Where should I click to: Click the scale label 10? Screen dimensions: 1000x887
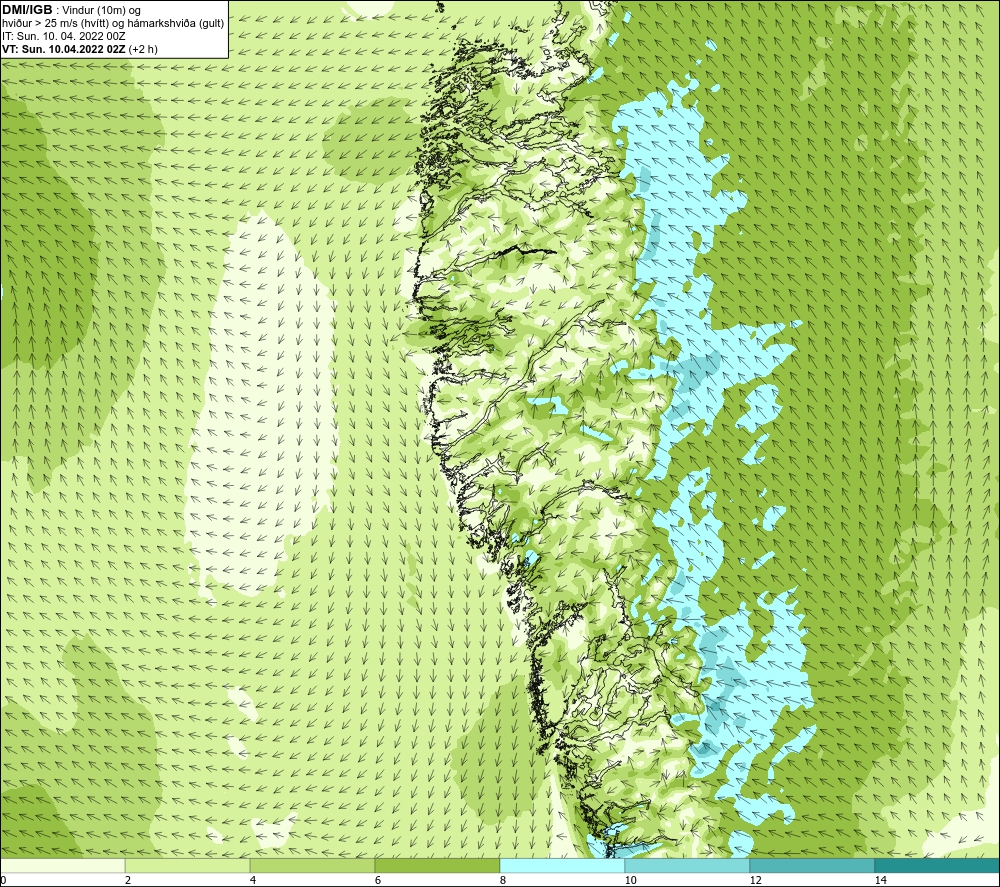pos(630,880)
